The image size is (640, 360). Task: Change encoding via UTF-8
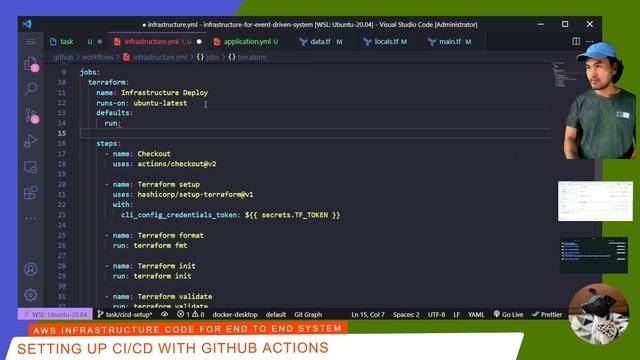coord(436,314)
